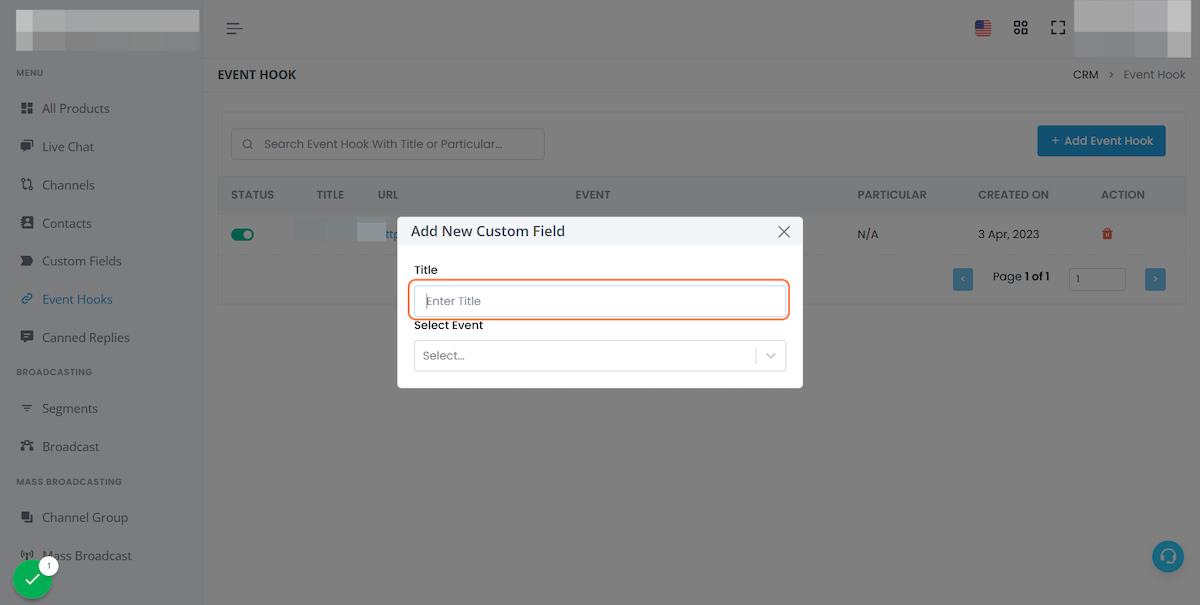The image size is (1200, 605).
Task: Toggle fullscreen mode icon
Action: tap(1057, 28)
